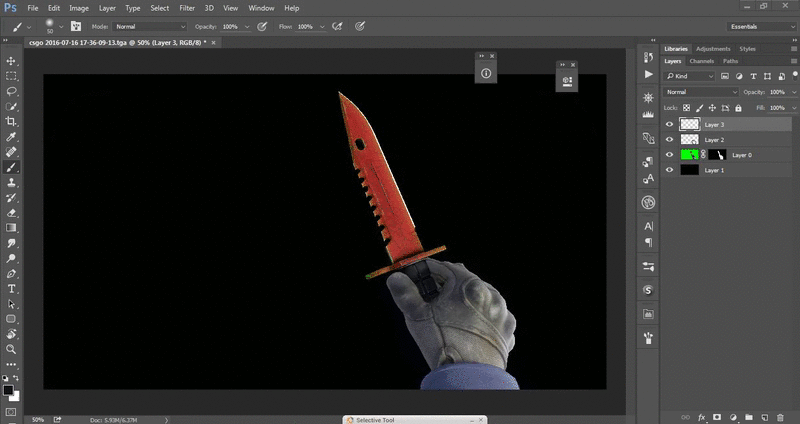Toggle lock image pixels brush icon
This screenshot has height=424, width=800.
699,108
